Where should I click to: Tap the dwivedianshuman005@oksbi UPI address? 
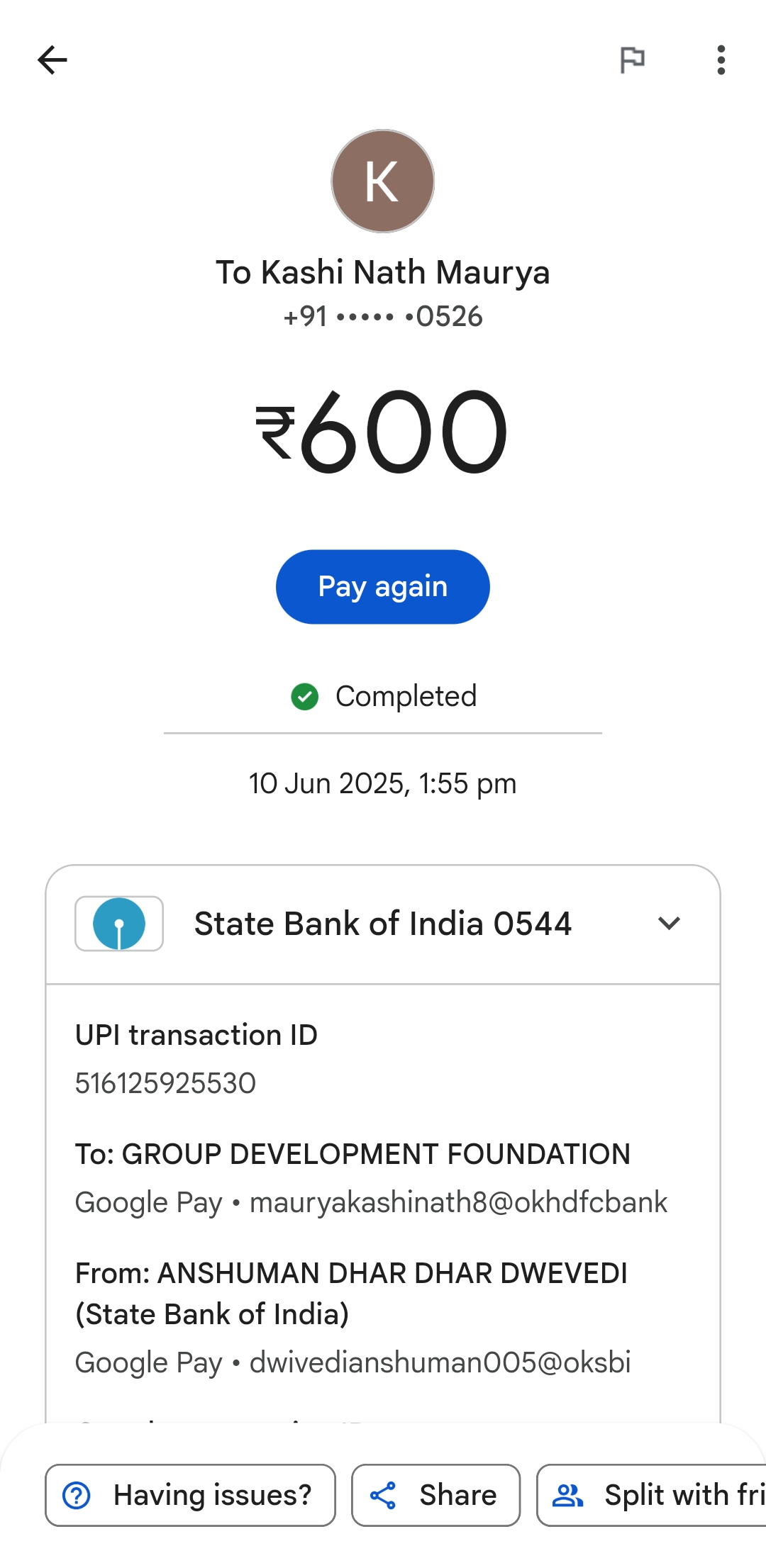coord(440,1362)
